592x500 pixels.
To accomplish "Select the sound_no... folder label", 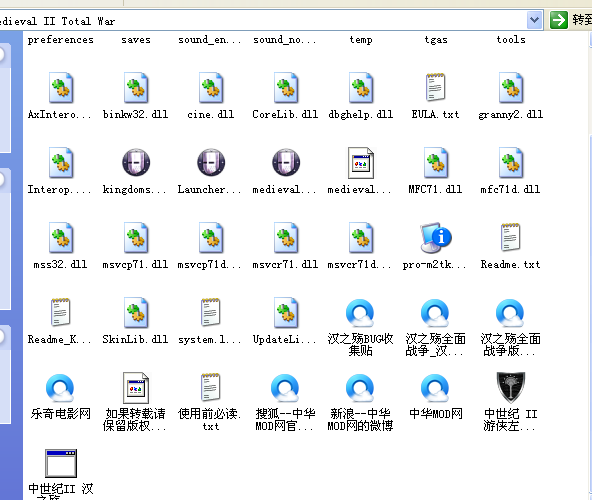I will [285, 40].
